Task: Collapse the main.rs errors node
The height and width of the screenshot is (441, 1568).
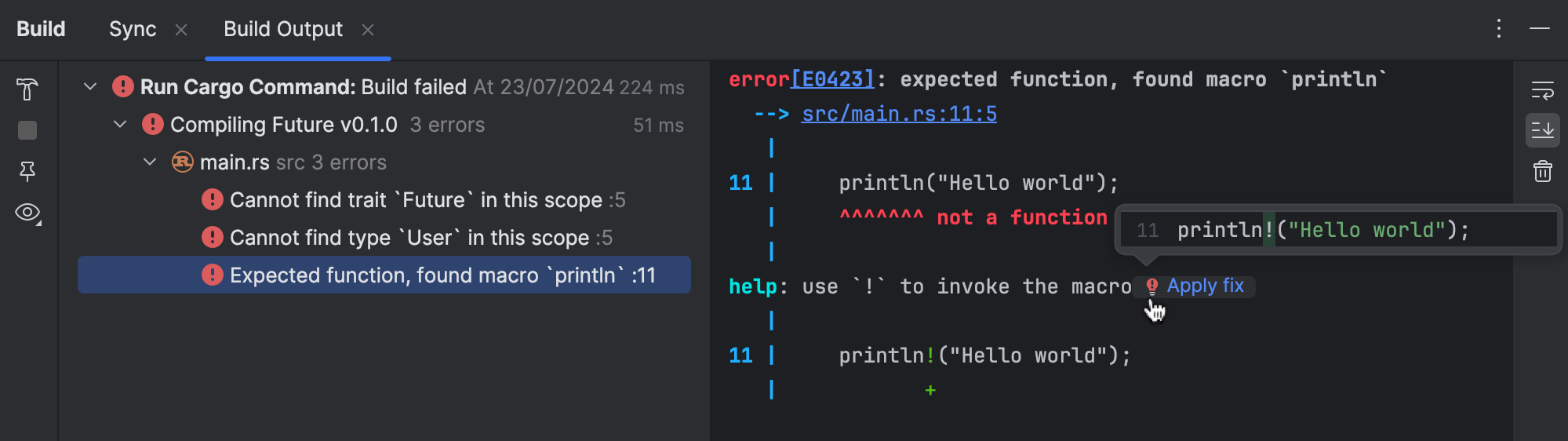Action: [151, 162]
